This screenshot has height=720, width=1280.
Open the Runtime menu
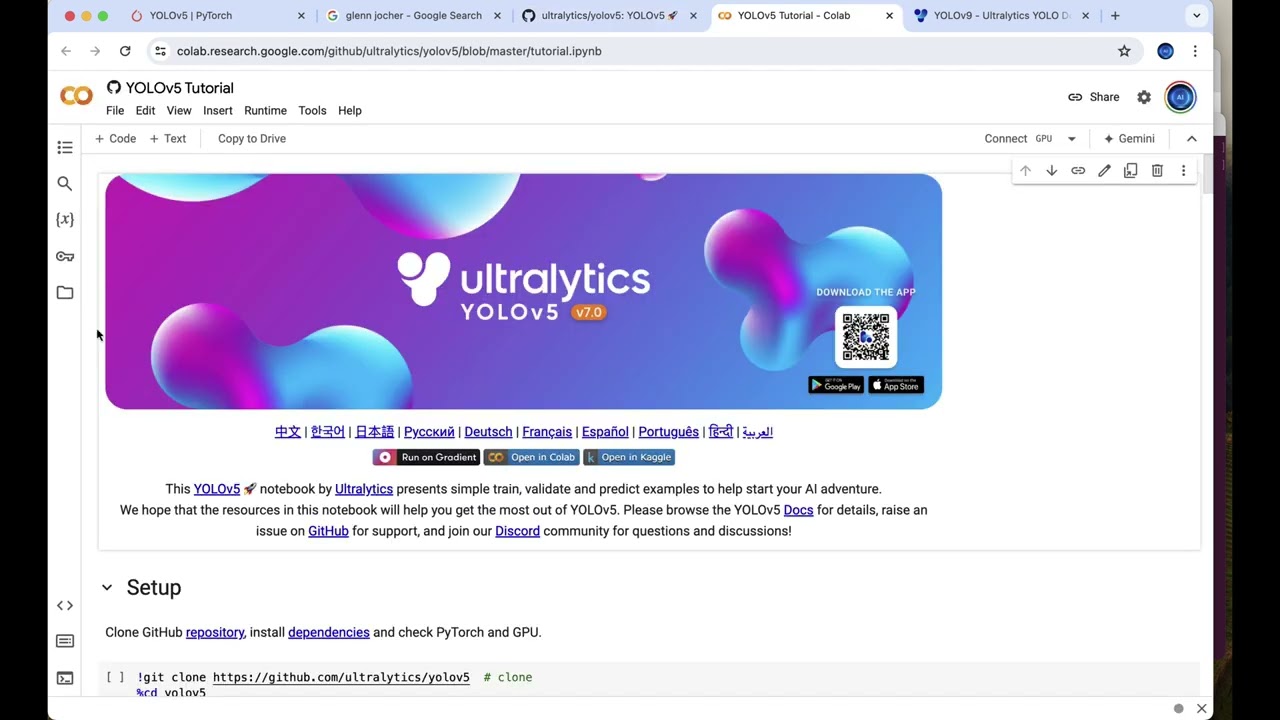pos(265,111)
